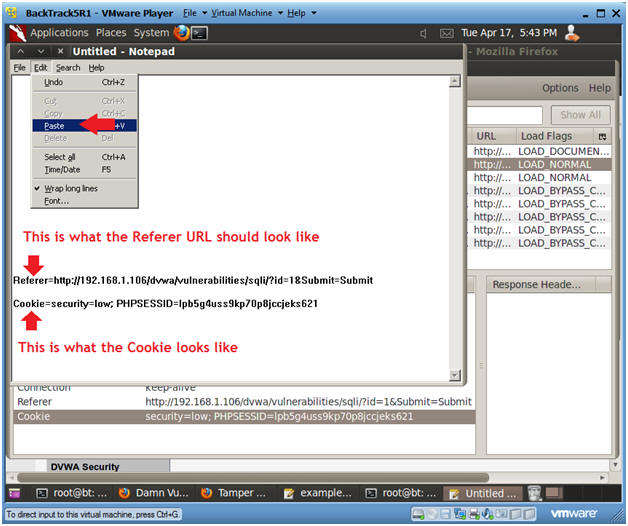Select Referer header row in Tamper Data
The height and width of the screenshot is (526, 628).
click(244, 402)
